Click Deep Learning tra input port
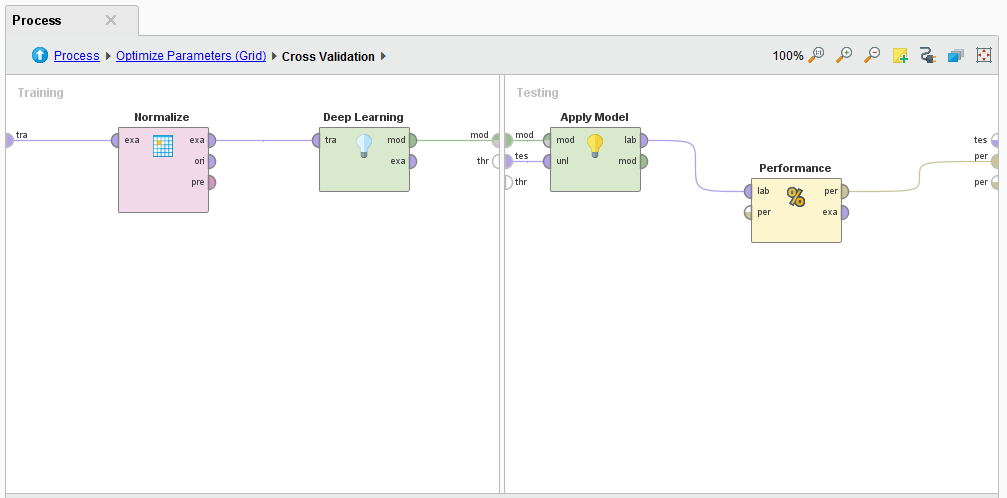Image resolution: width=1007 pixels, height=498 pixels. click(316, 140)
